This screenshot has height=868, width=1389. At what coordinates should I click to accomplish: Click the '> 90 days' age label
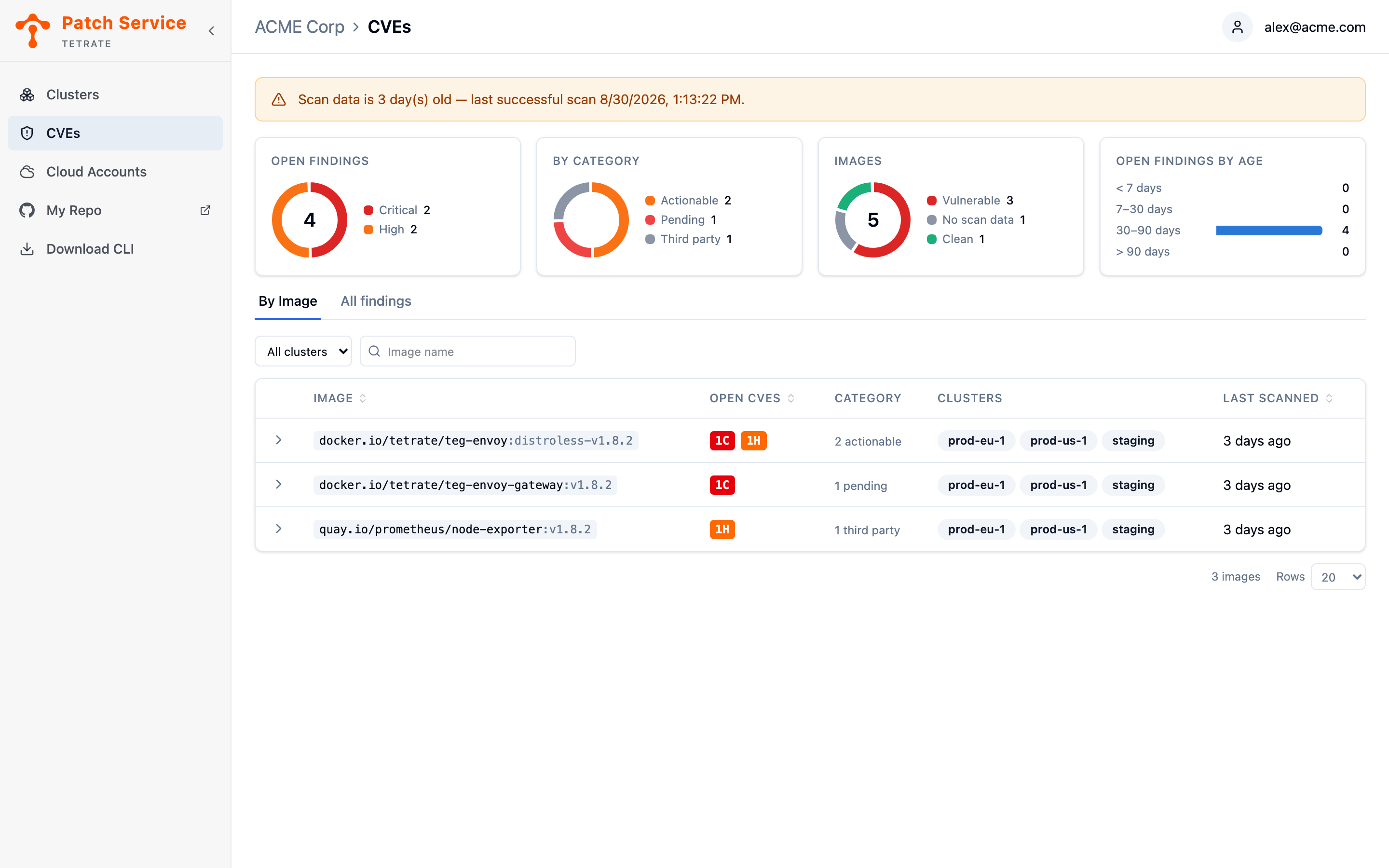tap(1142, 251)
